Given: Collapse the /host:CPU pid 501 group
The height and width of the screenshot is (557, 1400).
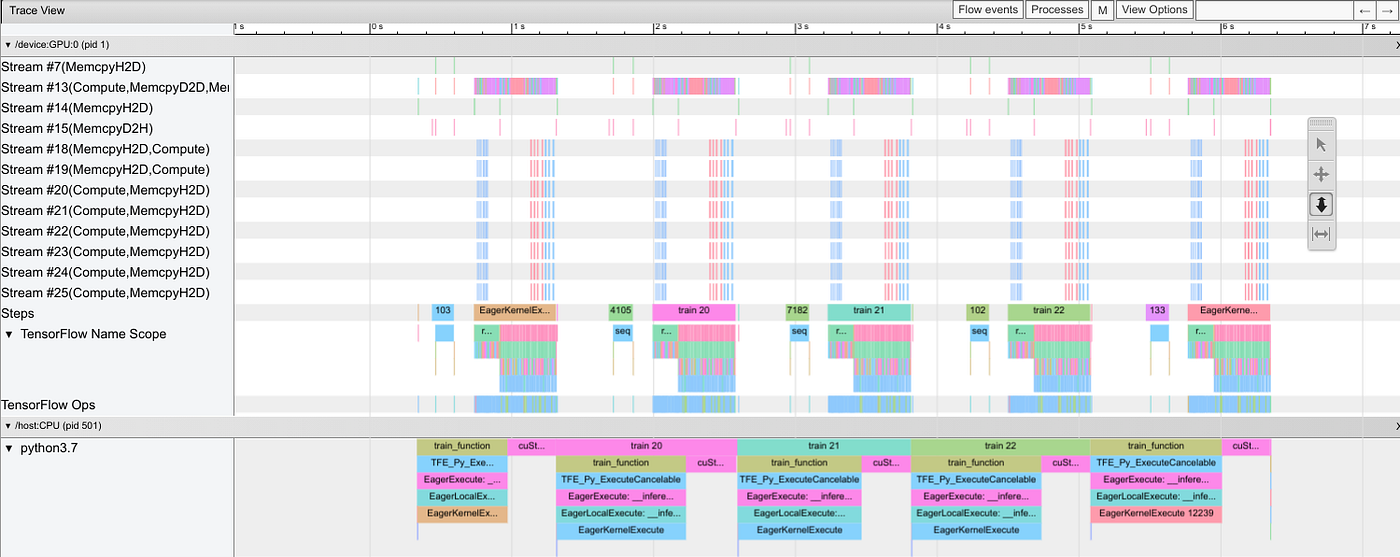Looking at the screenshot, I should [8, 426].
